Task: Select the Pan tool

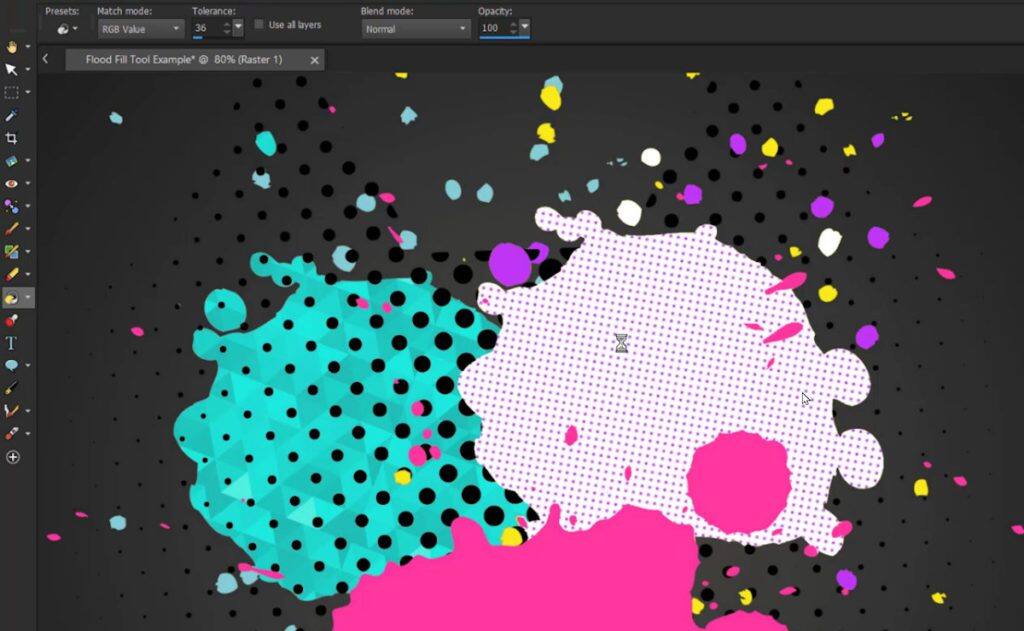Action: pos(13,47)
